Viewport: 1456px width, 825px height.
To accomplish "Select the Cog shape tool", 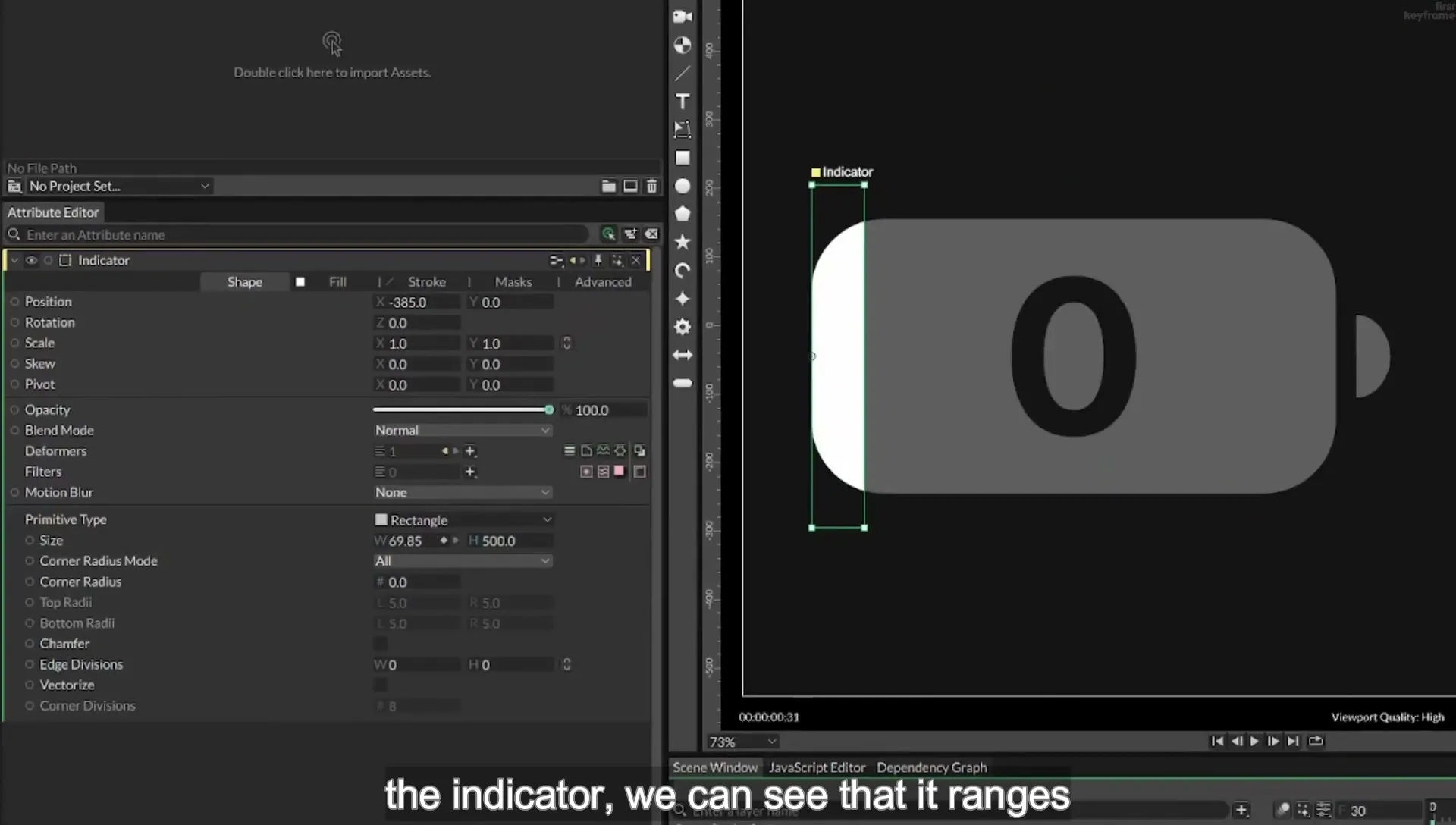I will pyautogui.click(x=682, y=327).
